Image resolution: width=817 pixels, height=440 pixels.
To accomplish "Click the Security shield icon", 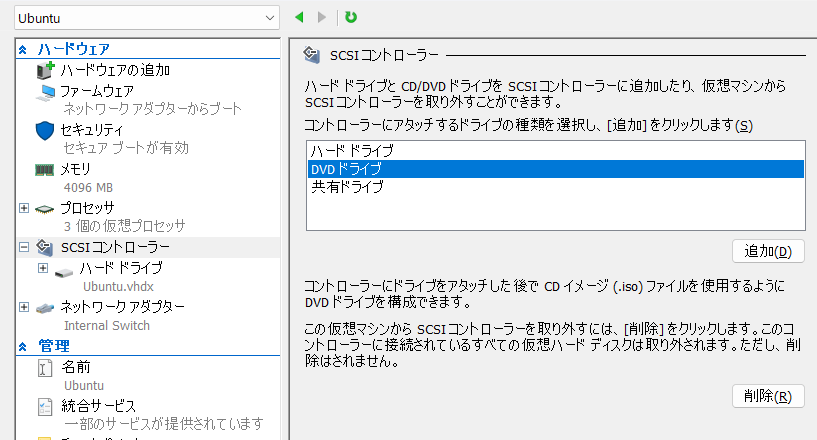I will 45,130.
